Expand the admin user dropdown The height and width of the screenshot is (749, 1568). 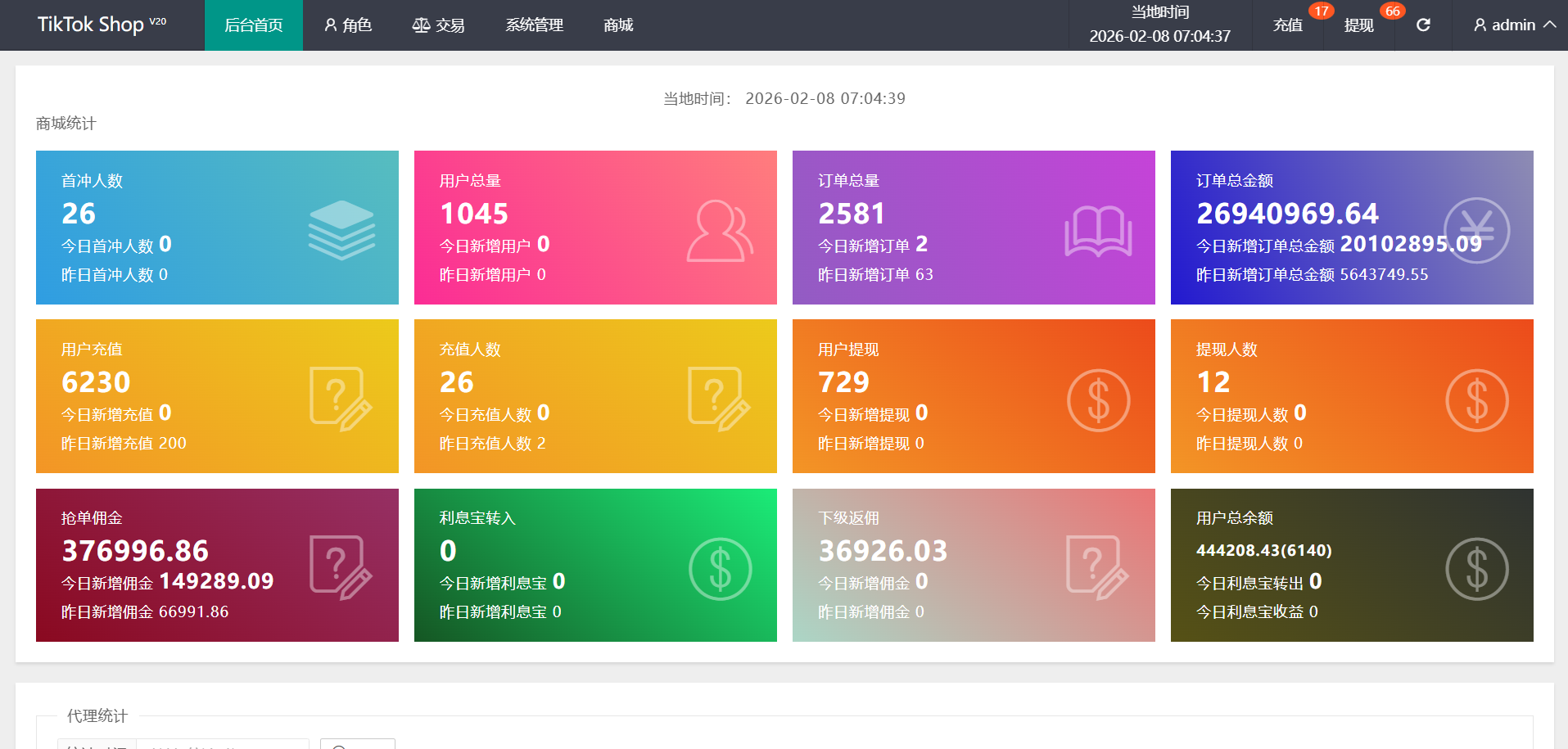1514,25
